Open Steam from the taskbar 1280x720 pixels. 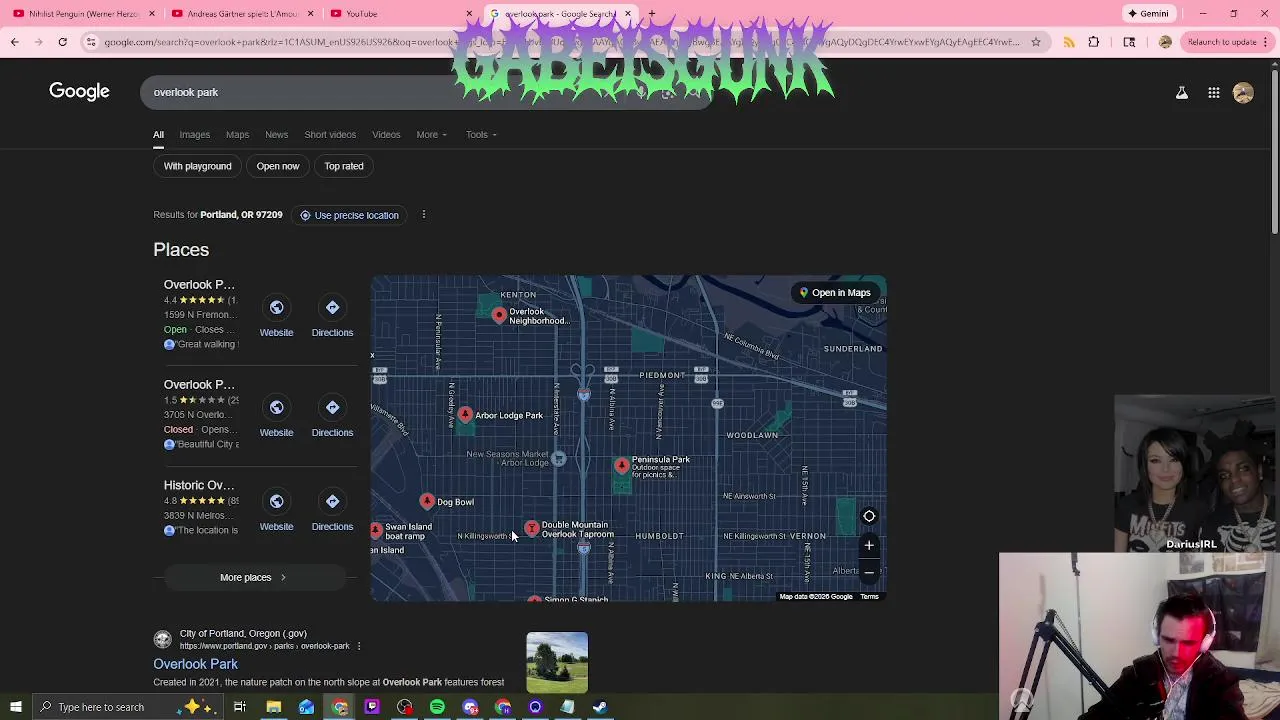(x=600, y=707)
